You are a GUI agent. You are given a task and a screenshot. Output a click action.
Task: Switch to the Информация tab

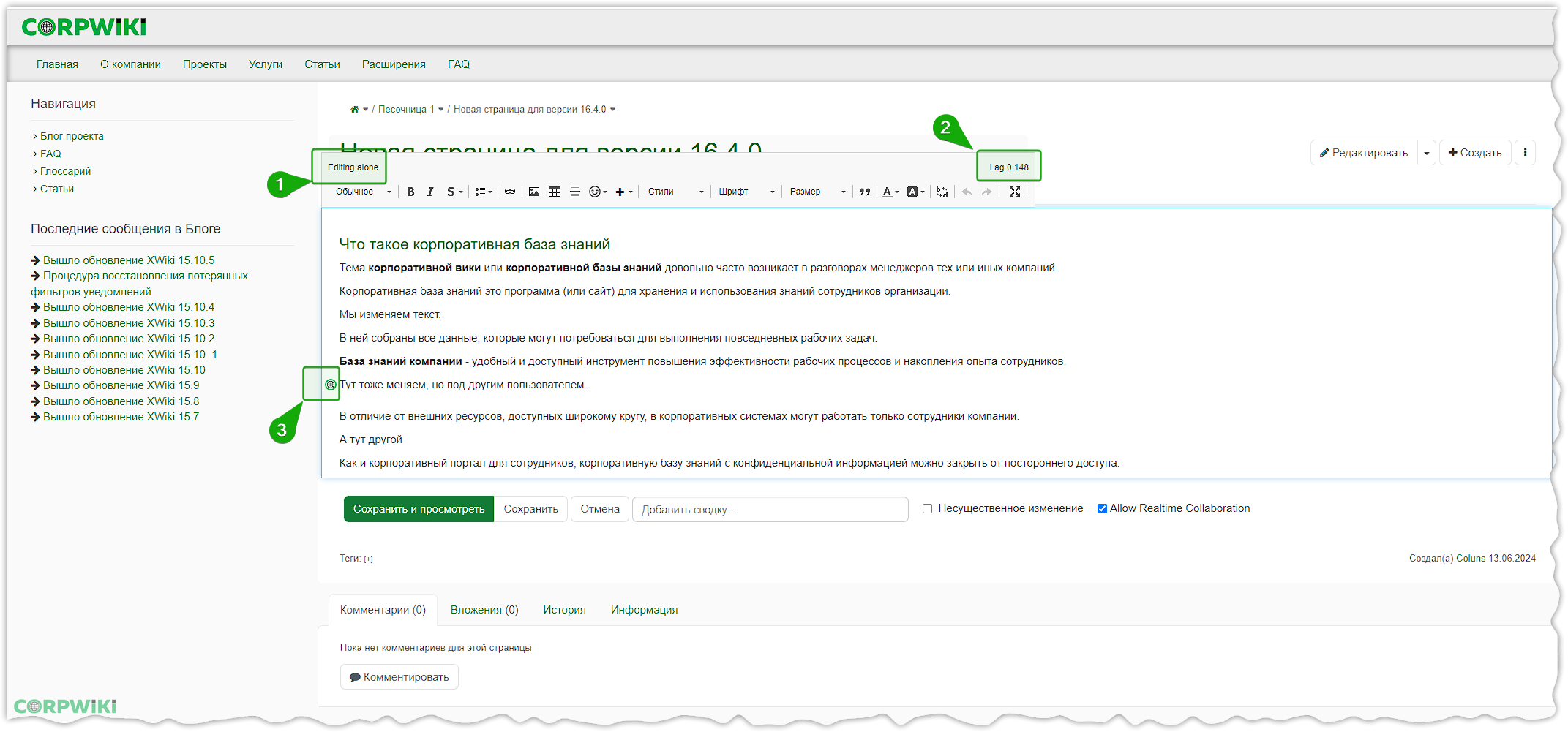(x=644, y=610)
